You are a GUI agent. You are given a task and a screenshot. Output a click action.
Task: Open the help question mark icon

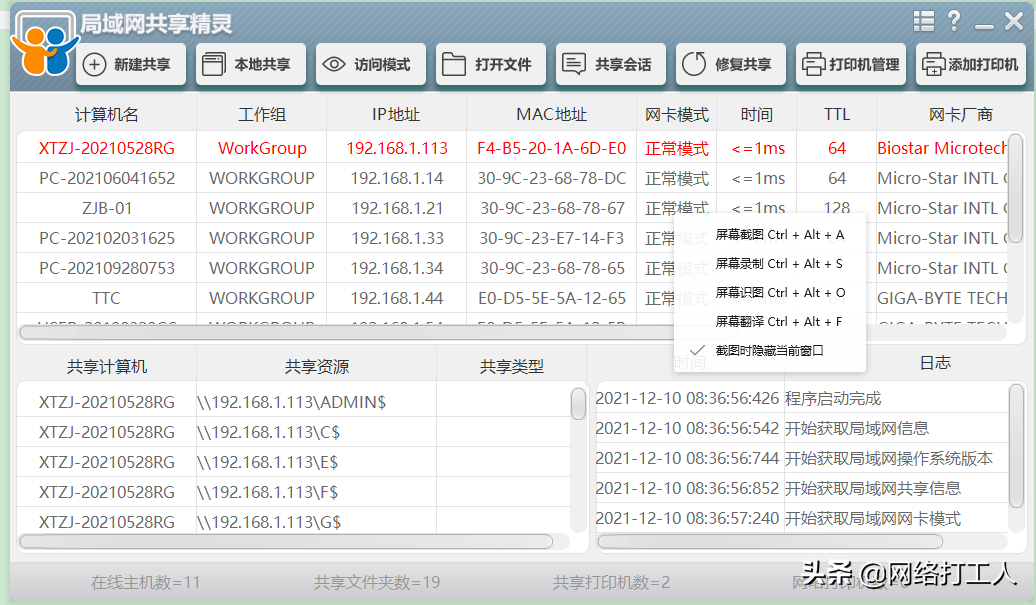[952, 20]
